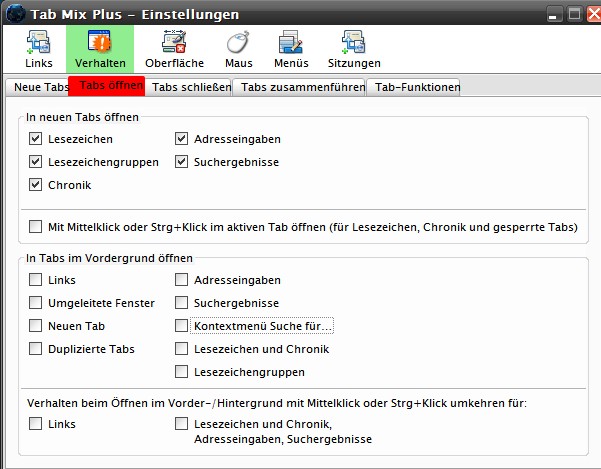Open the Maus settings icon

238,49
